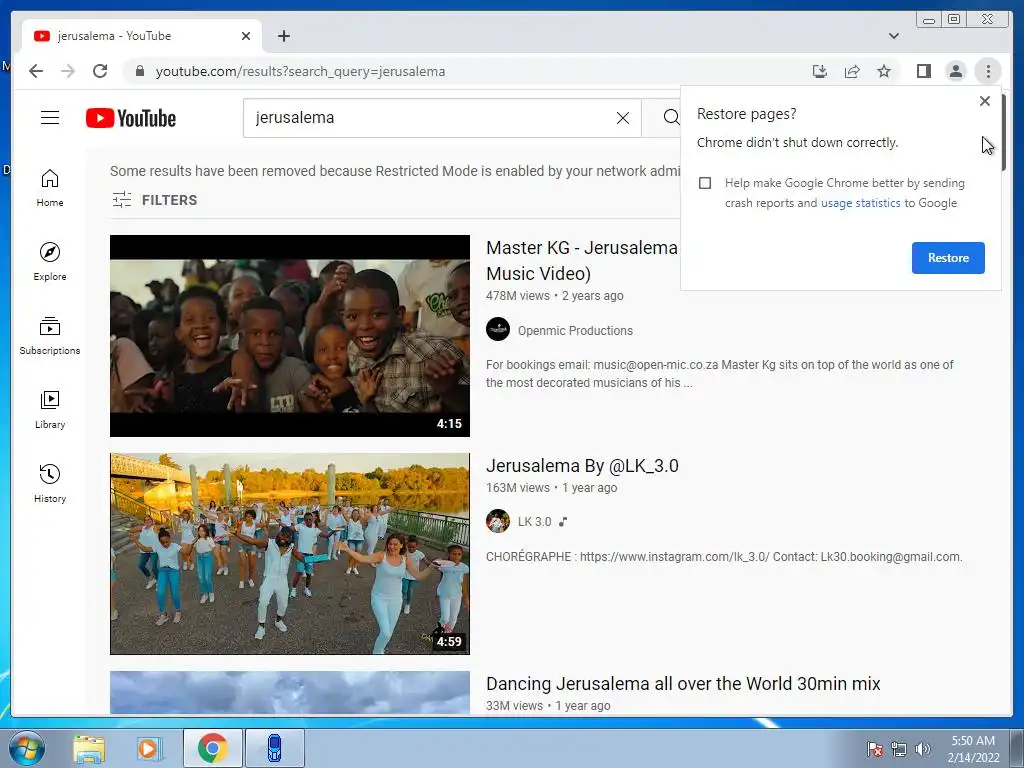Open the YouTube hamburger guide menu
1024x768 pixels.
(50, 118)
